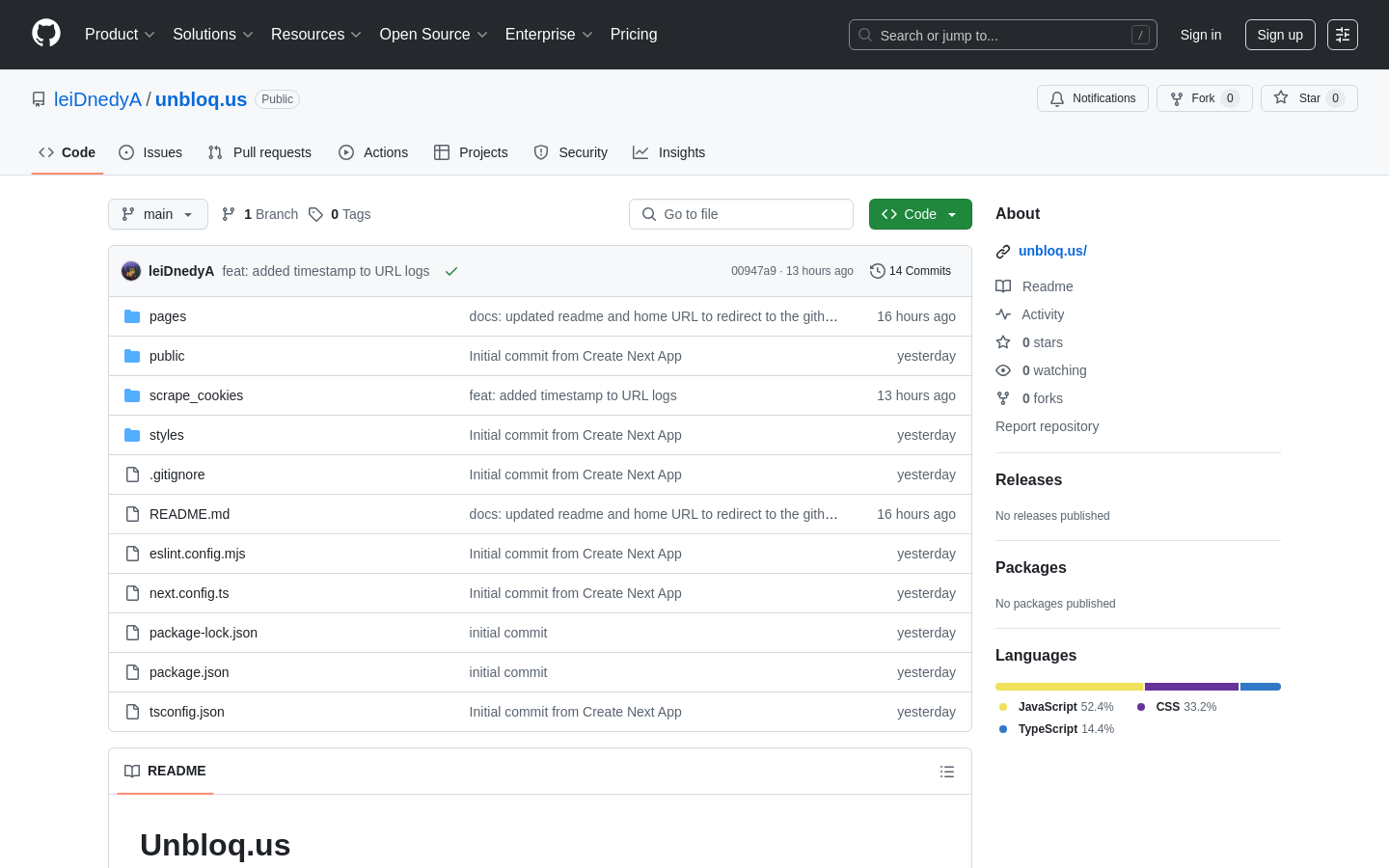Switch to the Actions tab
Screen dimensions: 1389x868
pyautogui.click(x=373, y=152)
